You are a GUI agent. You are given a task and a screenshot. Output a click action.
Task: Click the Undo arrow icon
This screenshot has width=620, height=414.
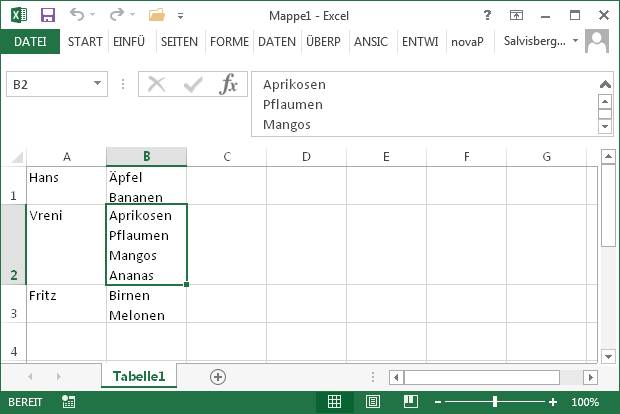pyautogui.click(x=77, y=15)
